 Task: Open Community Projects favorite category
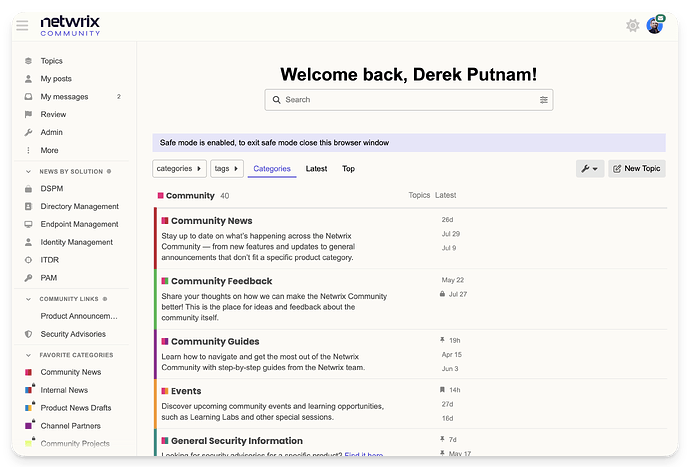coord(73,444)
